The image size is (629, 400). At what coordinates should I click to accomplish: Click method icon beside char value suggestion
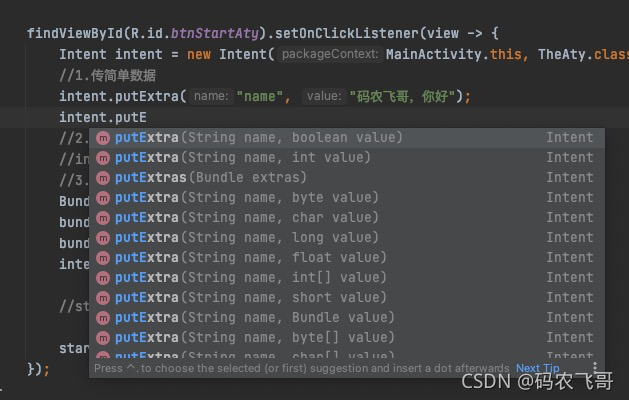[x=103, y=218]
